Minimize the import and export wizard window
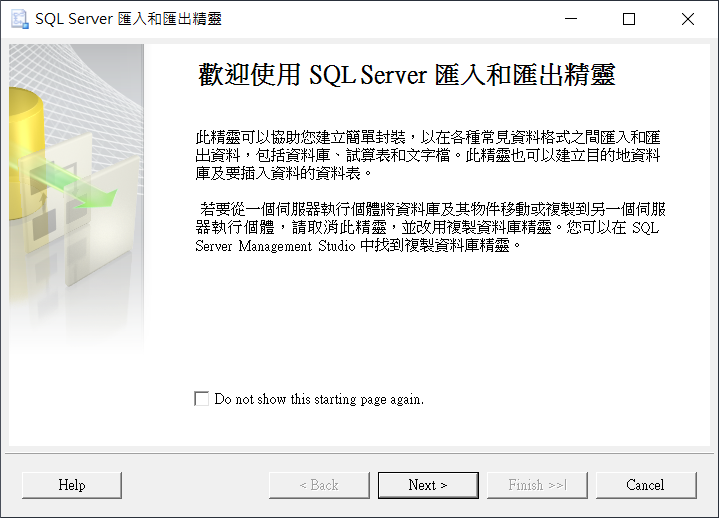719x518 pixels. 571,19
